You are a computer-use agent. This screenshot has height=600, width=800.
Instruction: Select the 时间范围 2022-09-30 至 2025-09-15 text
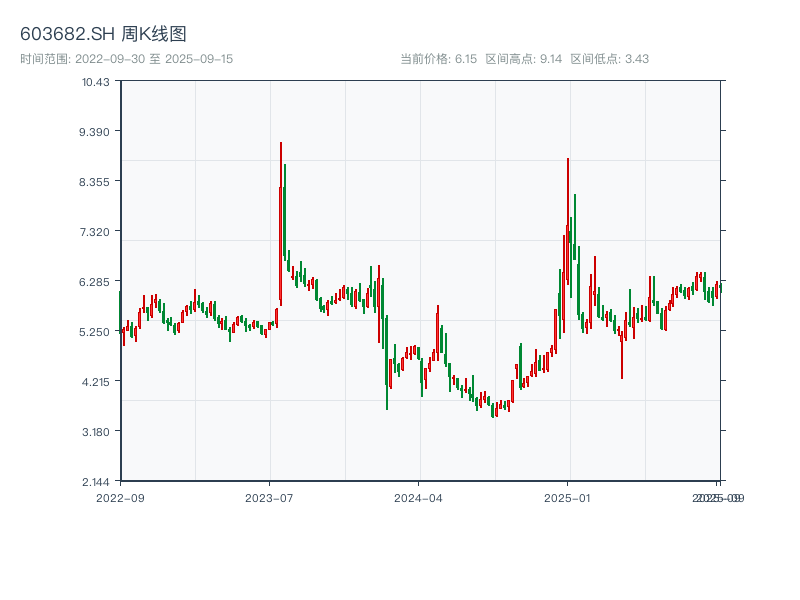[127, 59]
